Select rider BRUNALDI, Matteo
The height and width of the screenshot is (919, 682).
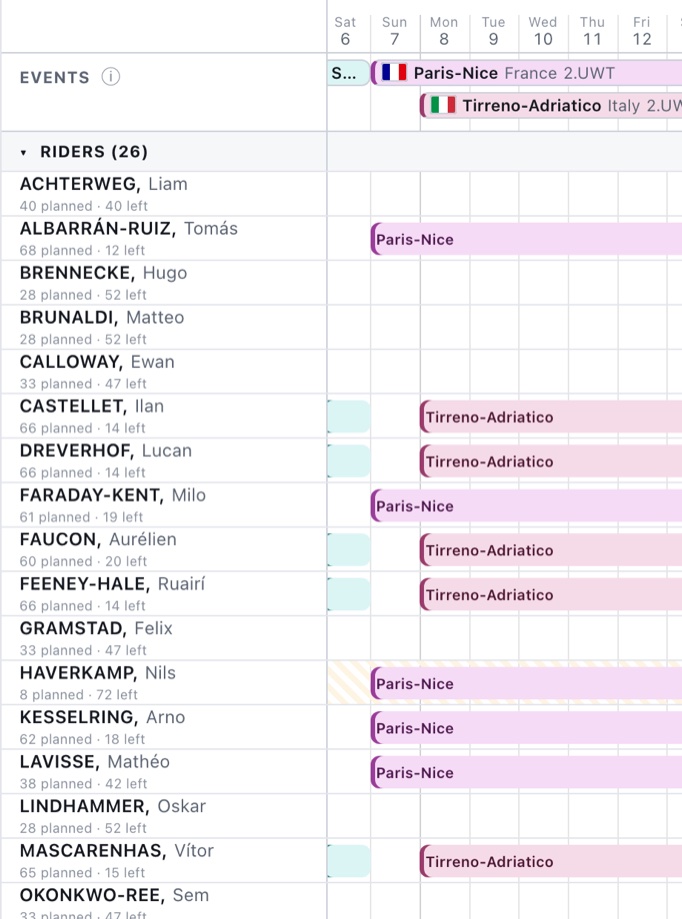click(x=163, y=328)
